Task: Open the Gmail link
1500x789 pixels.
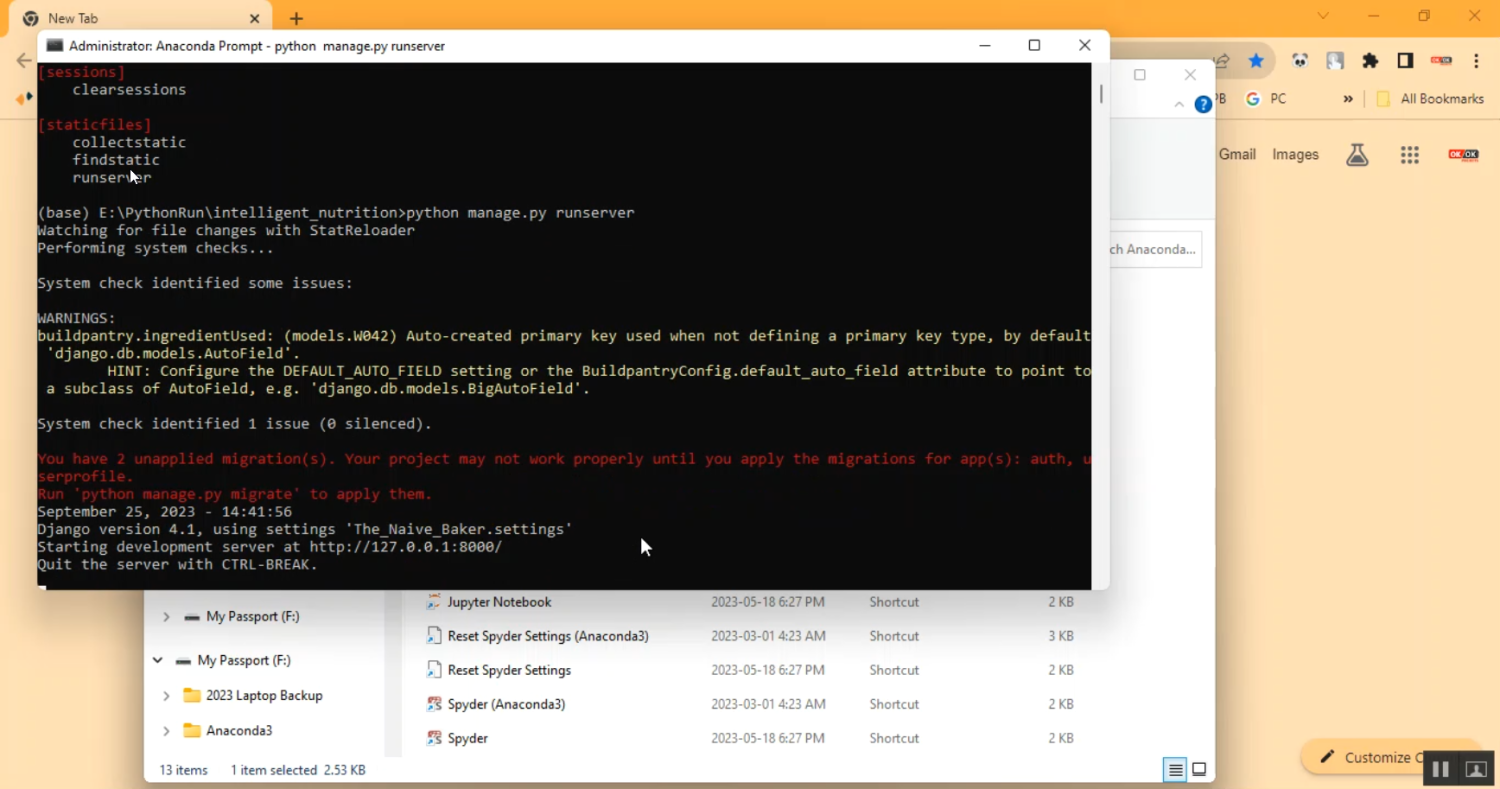Action: 1237,155
